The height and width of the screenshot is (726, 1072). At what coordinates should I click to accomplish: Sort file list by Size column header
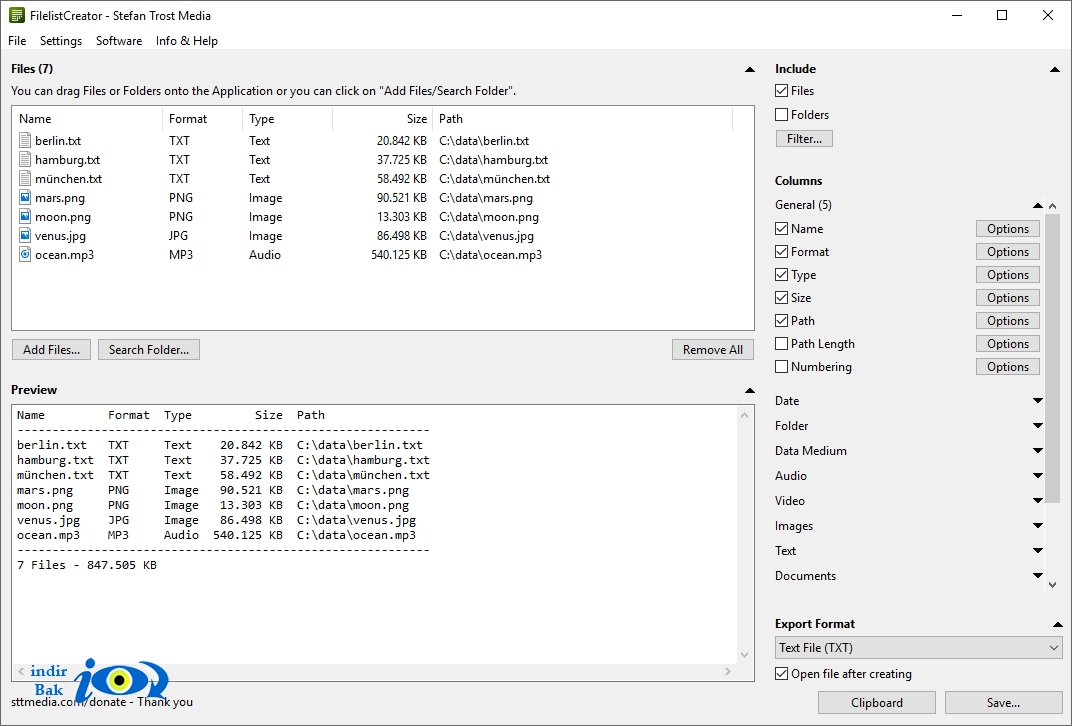tap(383, 118)
